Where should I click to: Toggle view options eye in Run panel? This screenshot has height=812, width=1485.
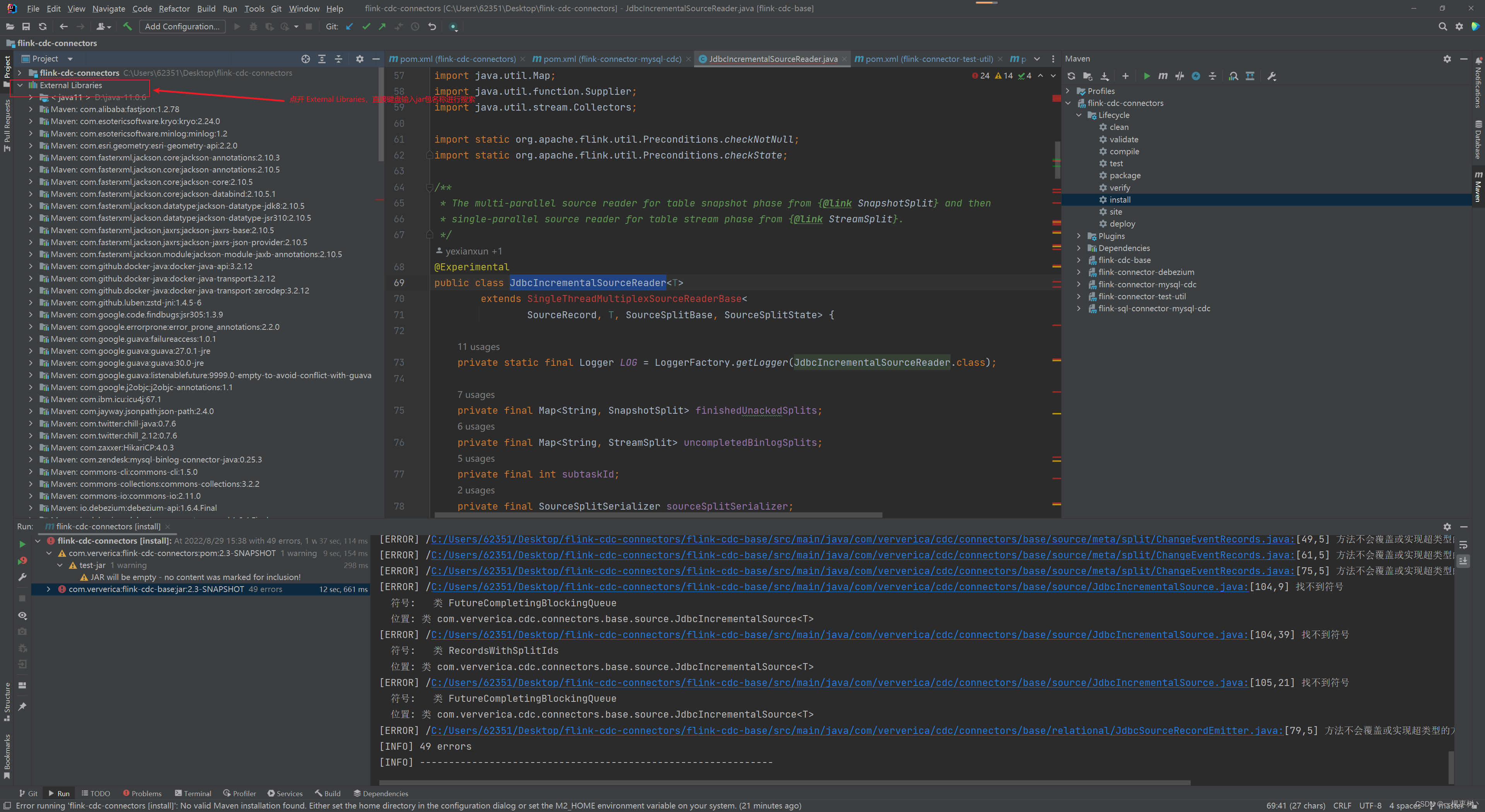click(x=22, y=616)
